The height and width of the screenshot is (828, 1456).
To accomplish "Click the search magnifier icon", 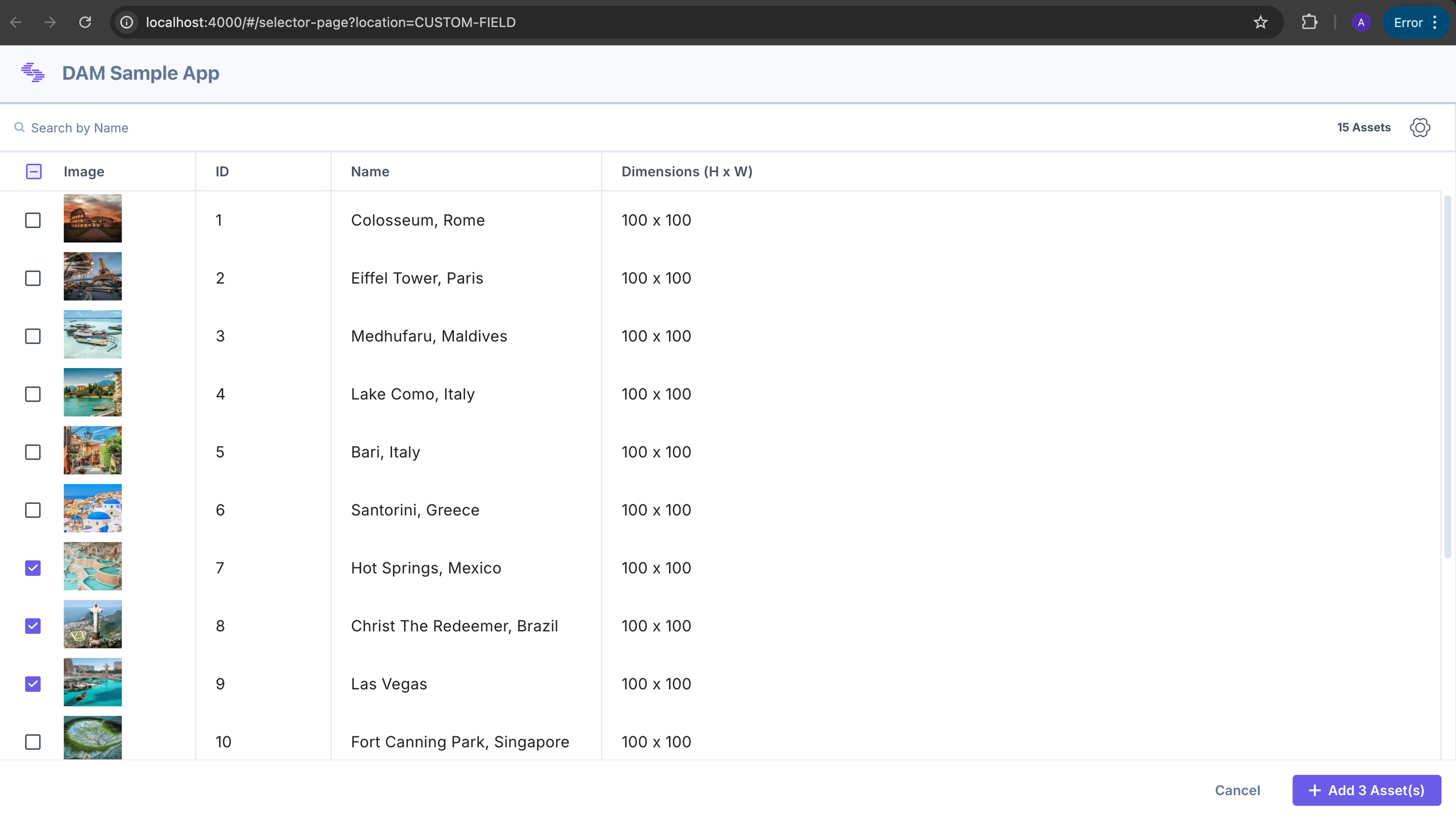I will (x=19, y=127).
